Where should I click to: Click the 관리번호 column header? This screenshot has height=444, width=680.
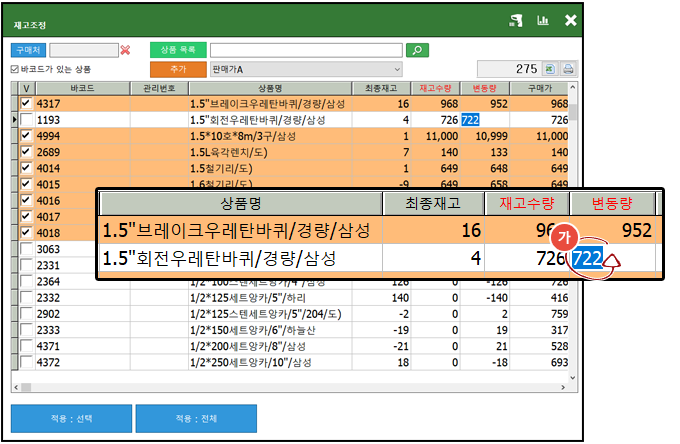pos(159,88)
